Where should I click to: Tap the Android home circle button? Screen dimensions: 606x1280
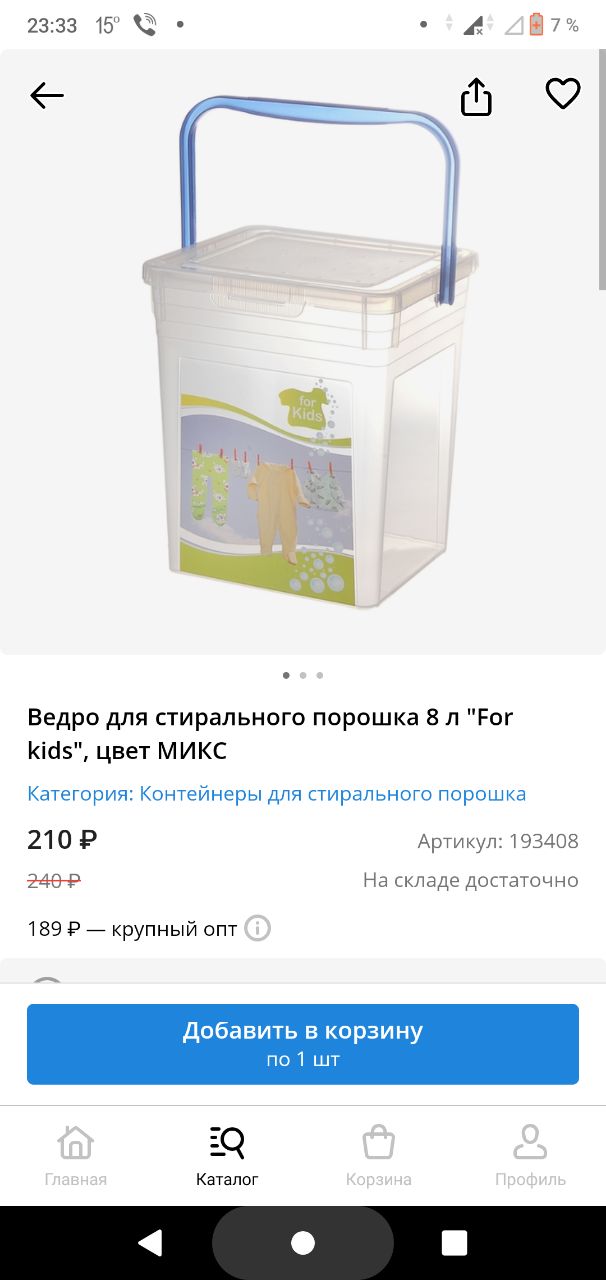(x=303, y=1243)
